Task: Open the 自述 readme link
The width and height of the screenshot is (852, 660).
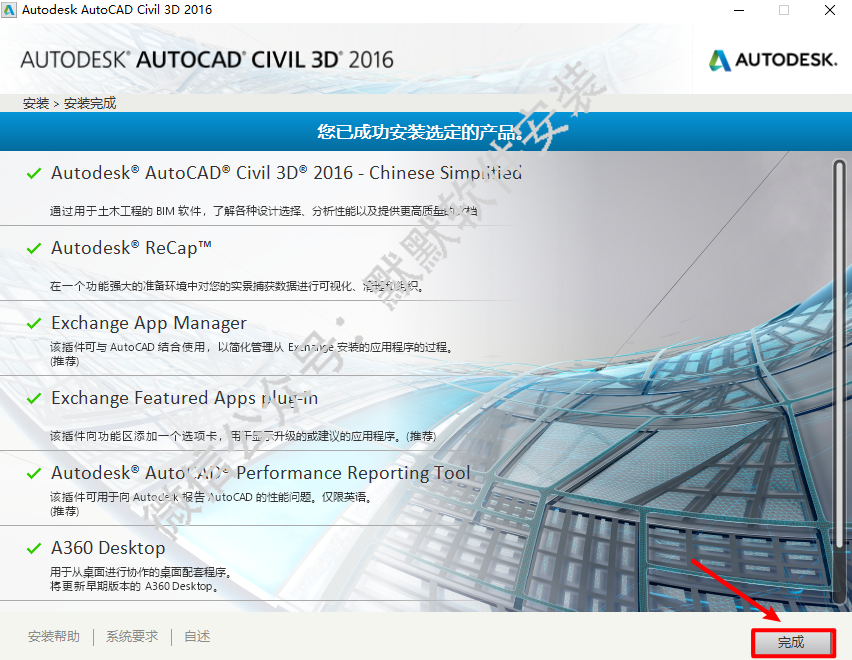Action: tap(197, 636)
